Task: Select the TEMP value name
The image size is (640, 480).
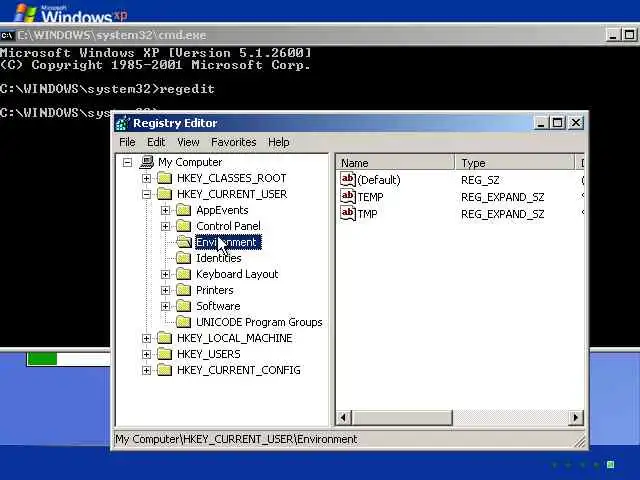Action: [370, 197]
